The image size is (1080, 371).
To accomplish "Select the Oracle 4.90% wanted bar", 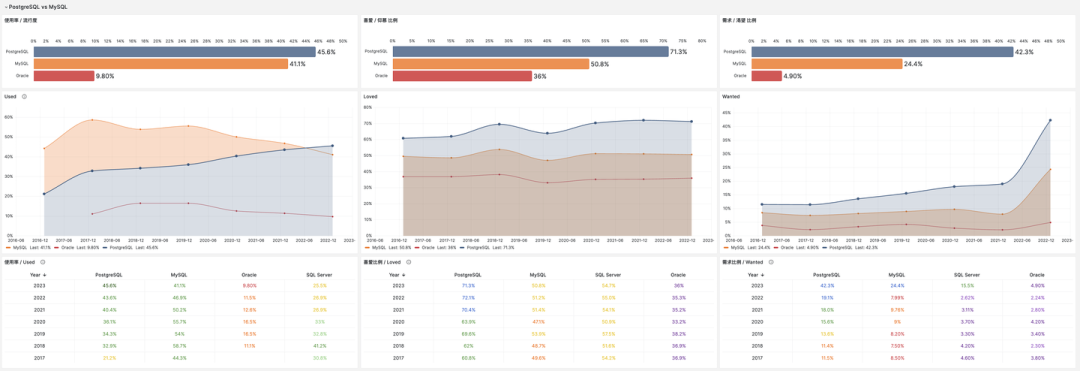I will pos(767,76).
